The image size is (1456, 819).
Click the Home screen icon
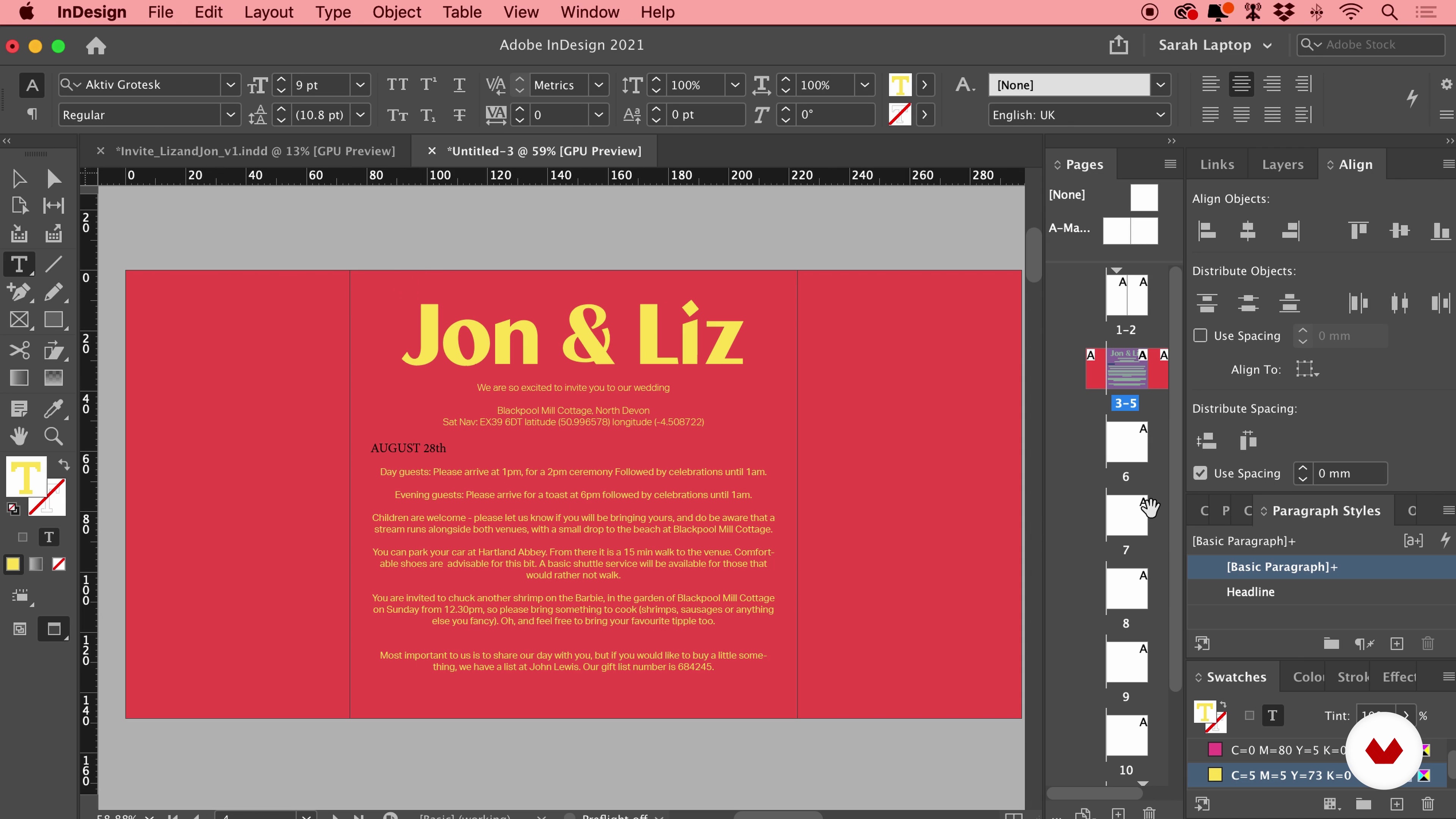(96, 46)
